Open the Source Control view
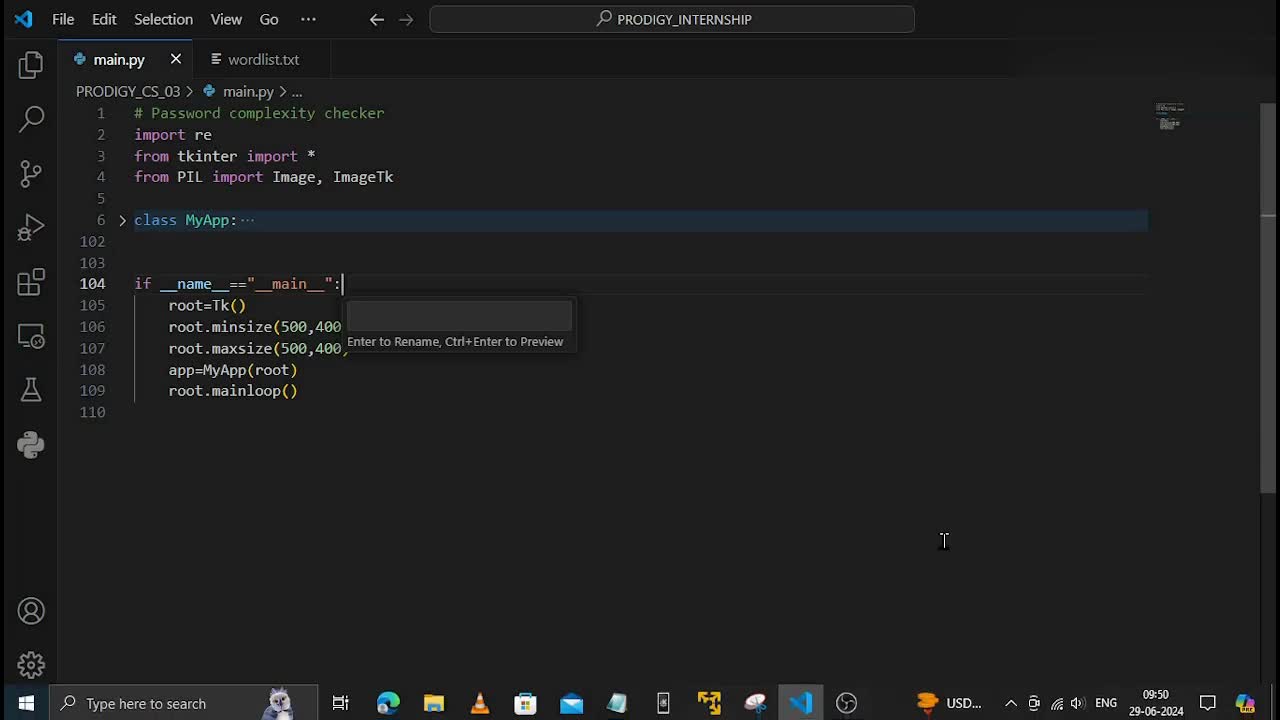The height and width of the screenshot is (720, 1280). tap(31, 173)
